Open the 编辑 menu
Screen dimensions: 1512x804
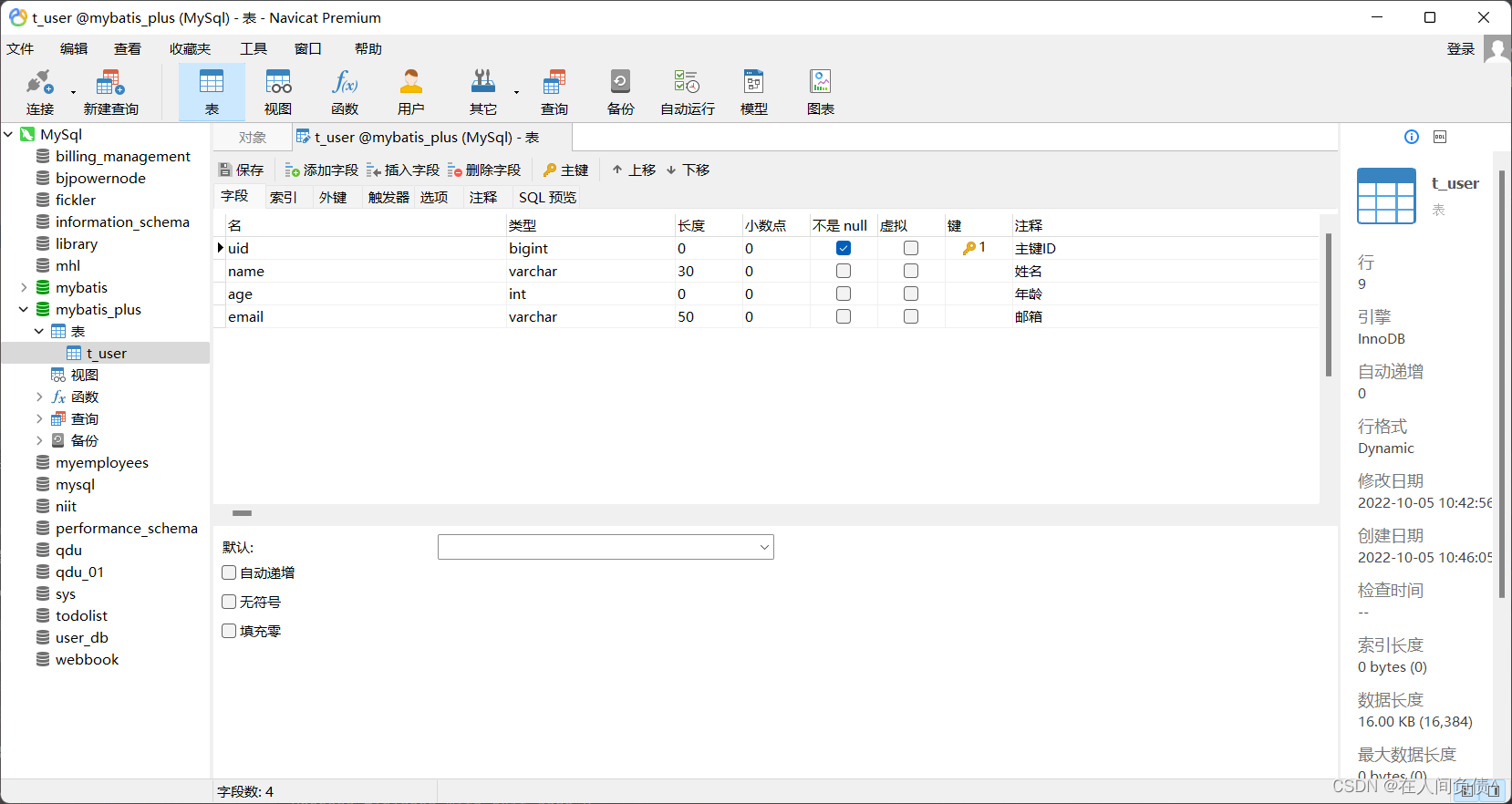74,48
